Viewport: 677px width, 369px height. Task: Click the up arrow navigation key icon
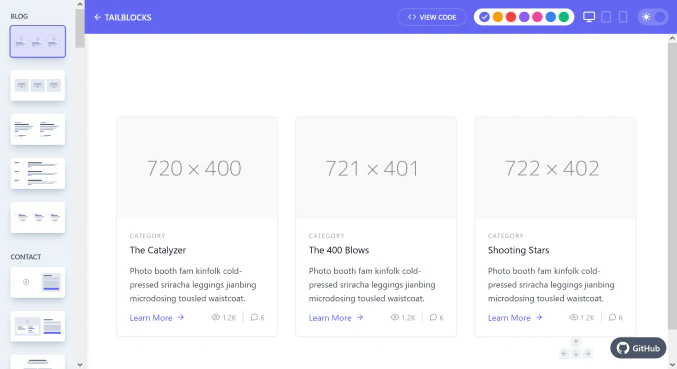tap(576, 342)
